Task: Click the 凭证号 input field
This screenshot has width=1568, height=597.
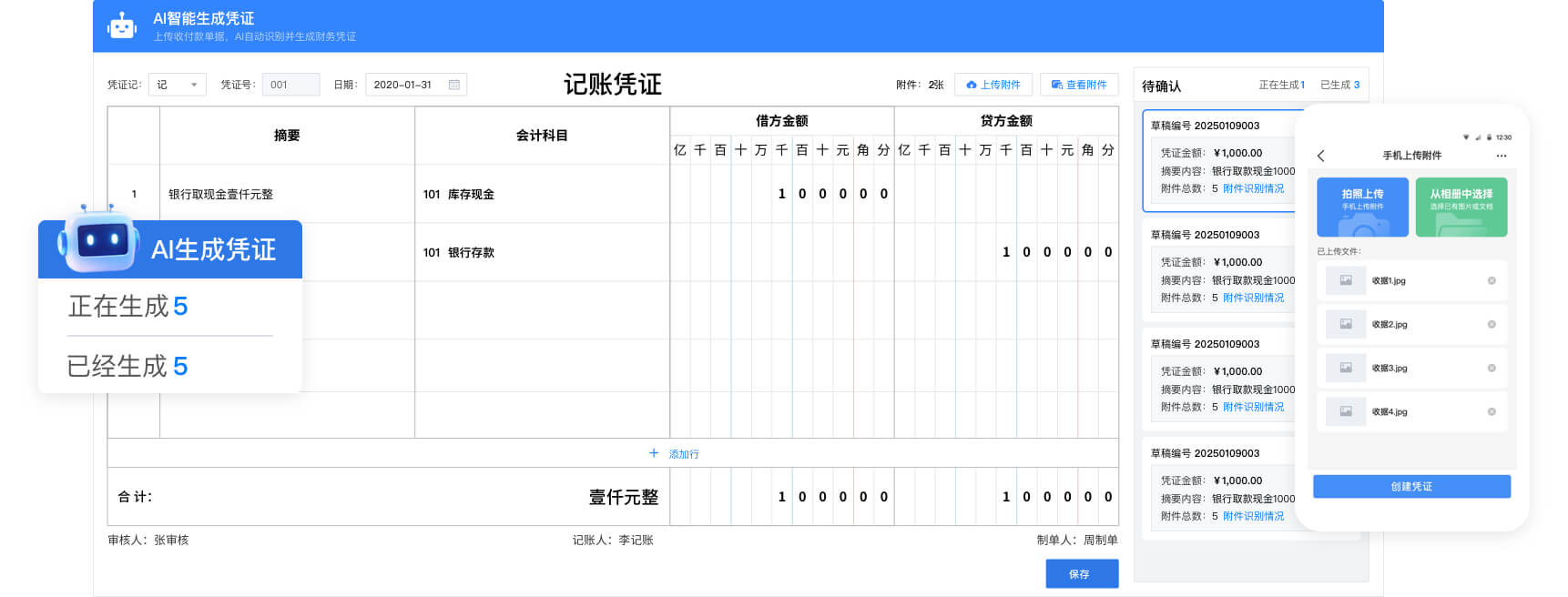Action: point(291,85)
